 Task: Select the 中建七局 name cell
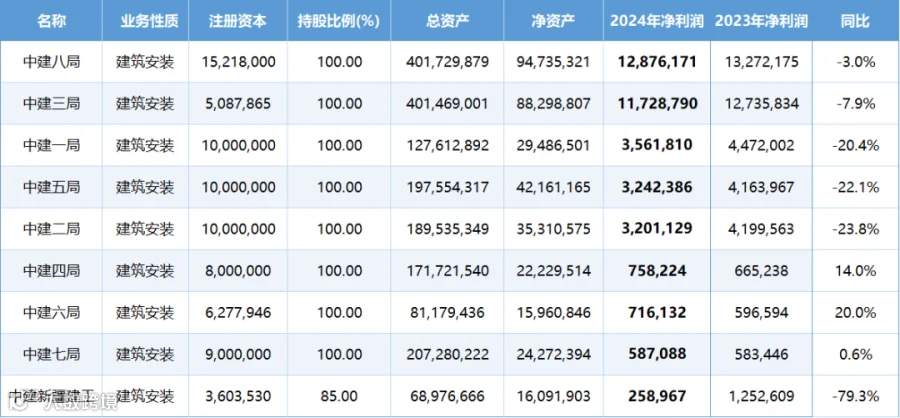tap(51, 354)
